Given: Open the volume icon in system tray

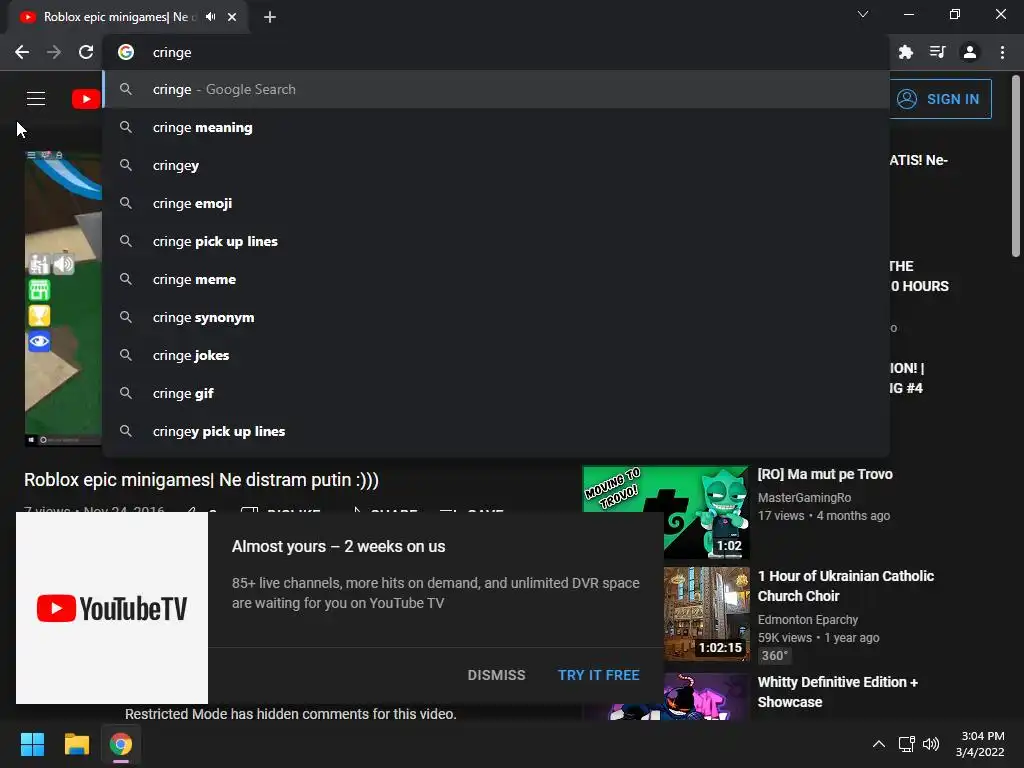Looking at the screenshot, I should point(931,744).
